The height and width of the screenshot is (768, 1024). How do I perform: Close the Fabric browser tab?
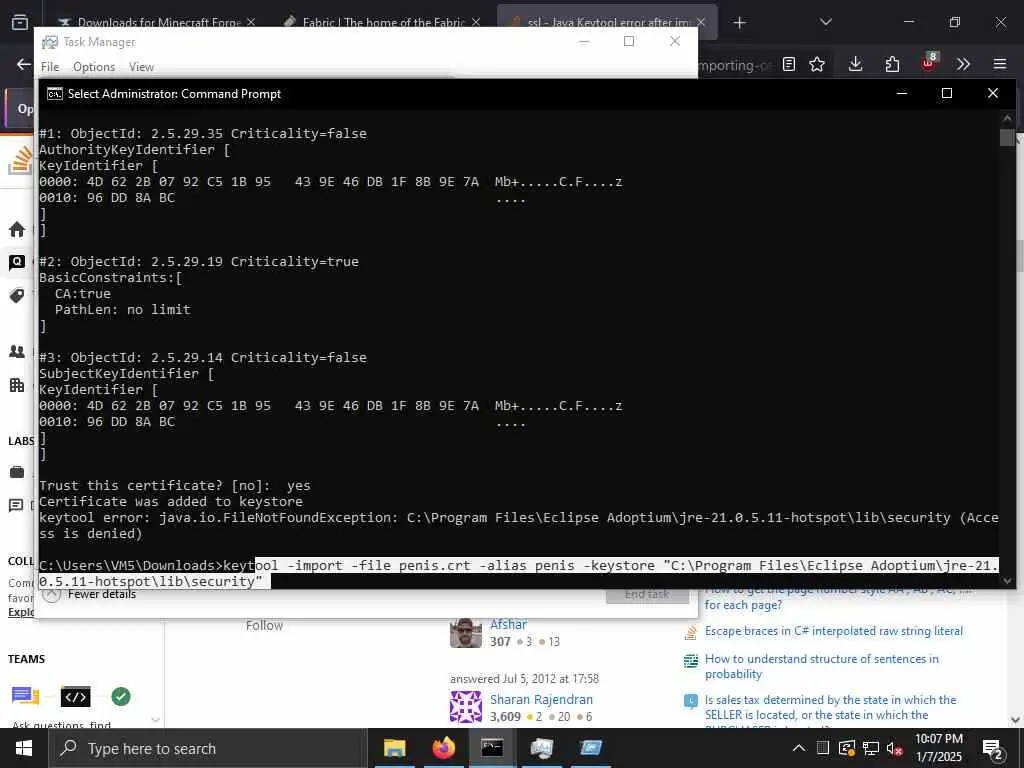click(x=476, y=22)
